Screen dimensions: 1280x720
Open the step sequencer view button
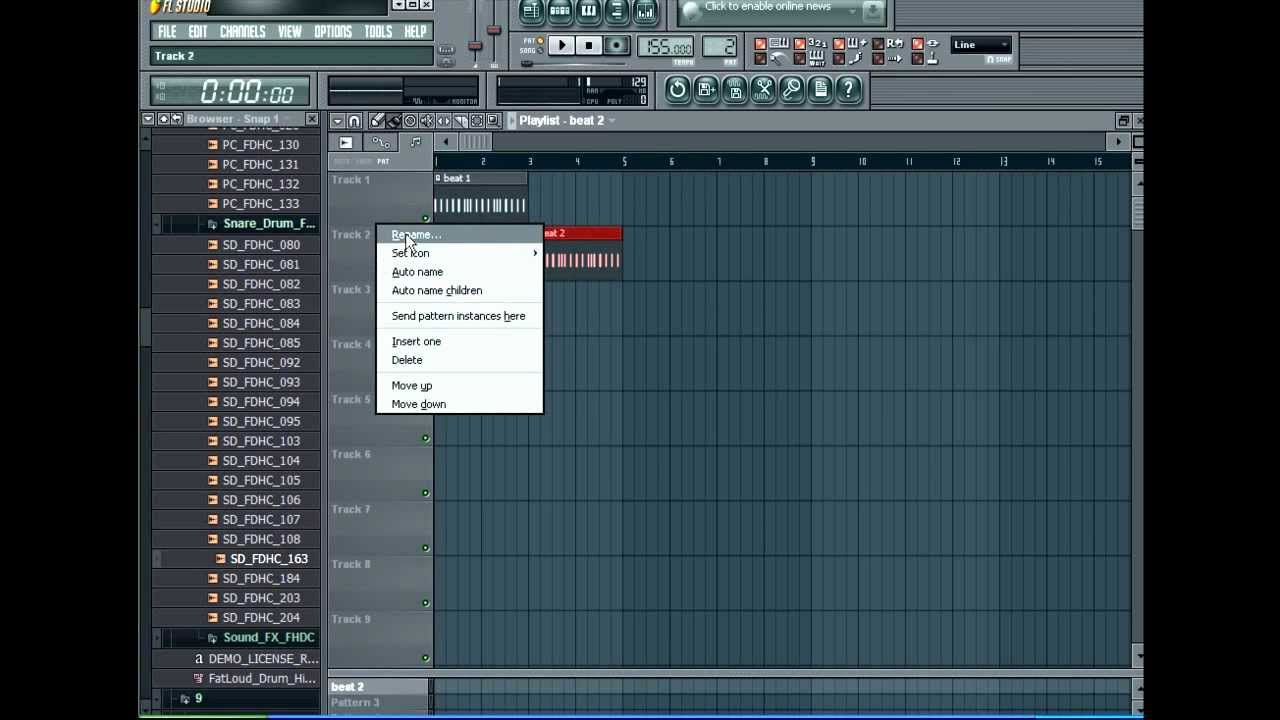coord(560,11)
